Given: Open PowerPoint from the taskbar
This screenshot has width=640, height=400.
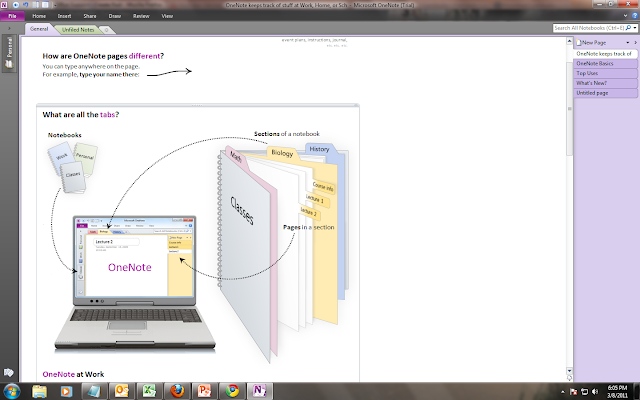Looking at the screenshot, I should (x=204, y=391).
